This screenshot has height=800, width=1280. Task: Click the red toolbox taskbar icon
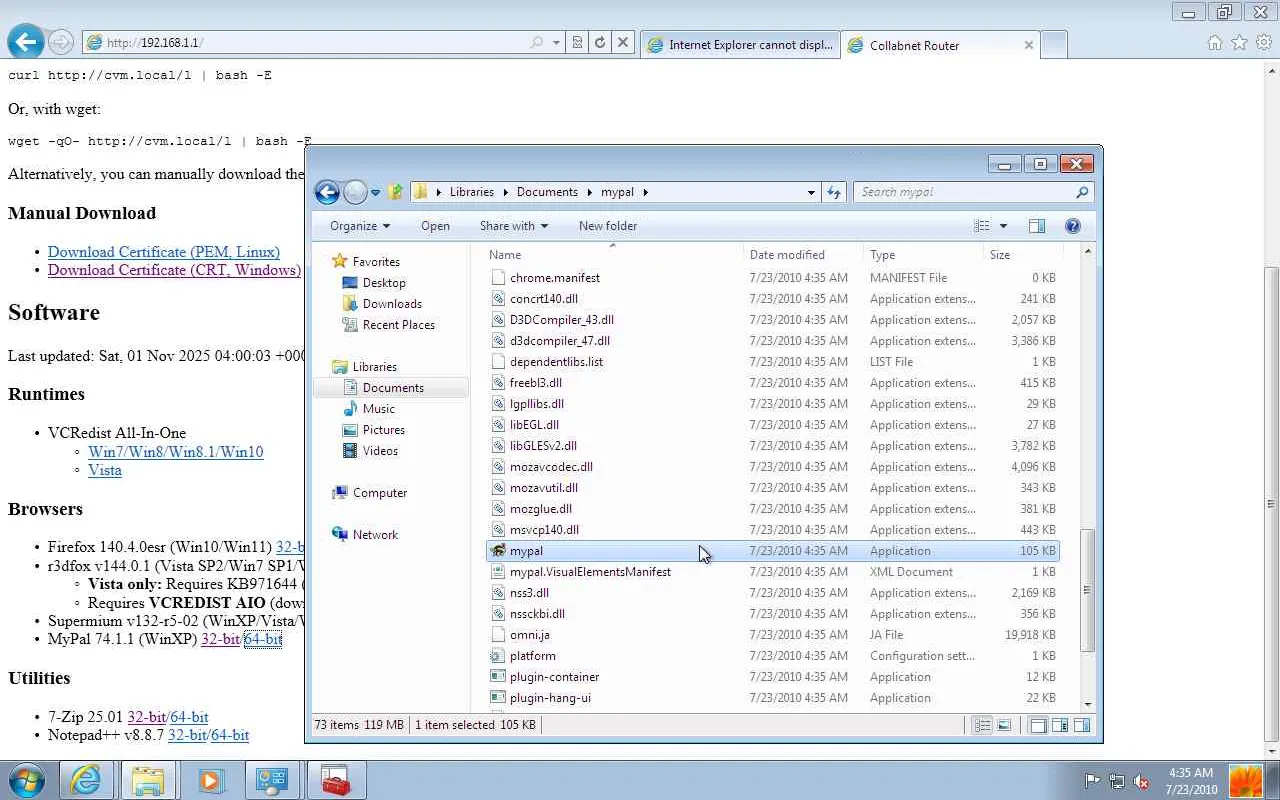336,780
